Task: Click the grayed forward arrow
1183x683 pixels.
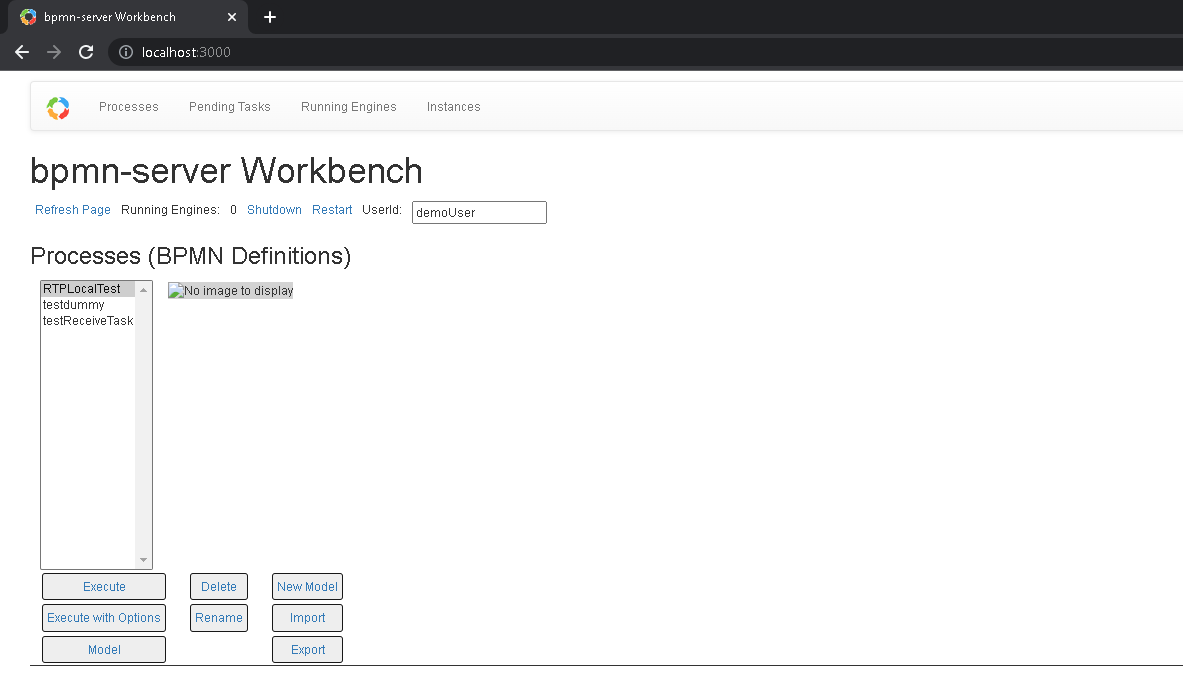Action: 53,52
